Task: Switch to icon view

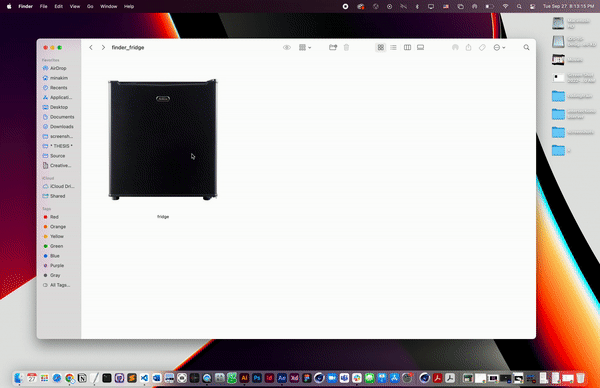Action: tap(380, 47)
